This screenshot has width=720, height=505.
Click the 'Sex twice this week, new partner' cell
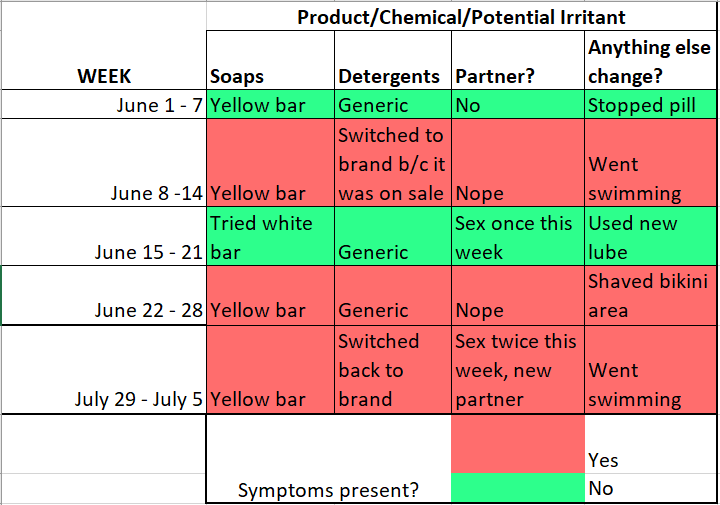click(x=518, y=370)
